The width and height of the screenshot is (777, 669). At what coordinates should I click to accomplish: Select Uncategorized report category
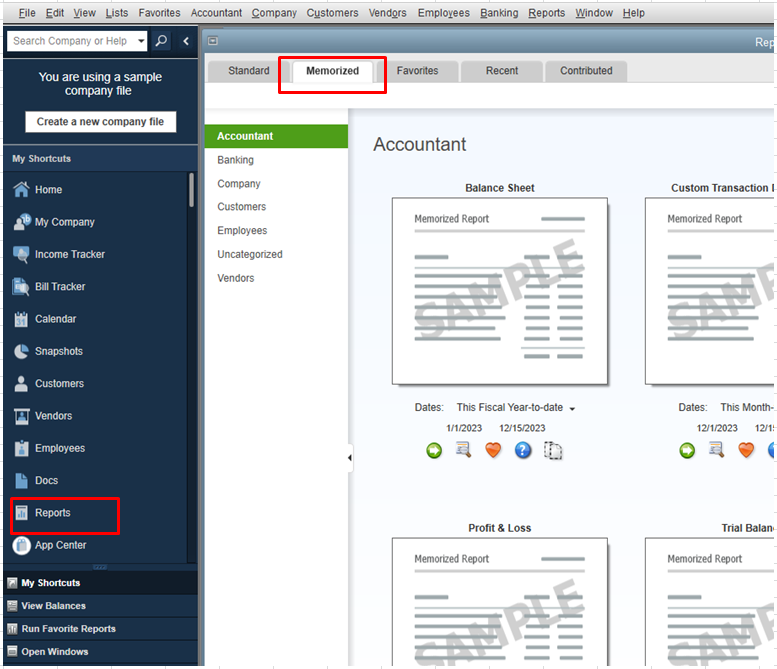pos(276,254)
